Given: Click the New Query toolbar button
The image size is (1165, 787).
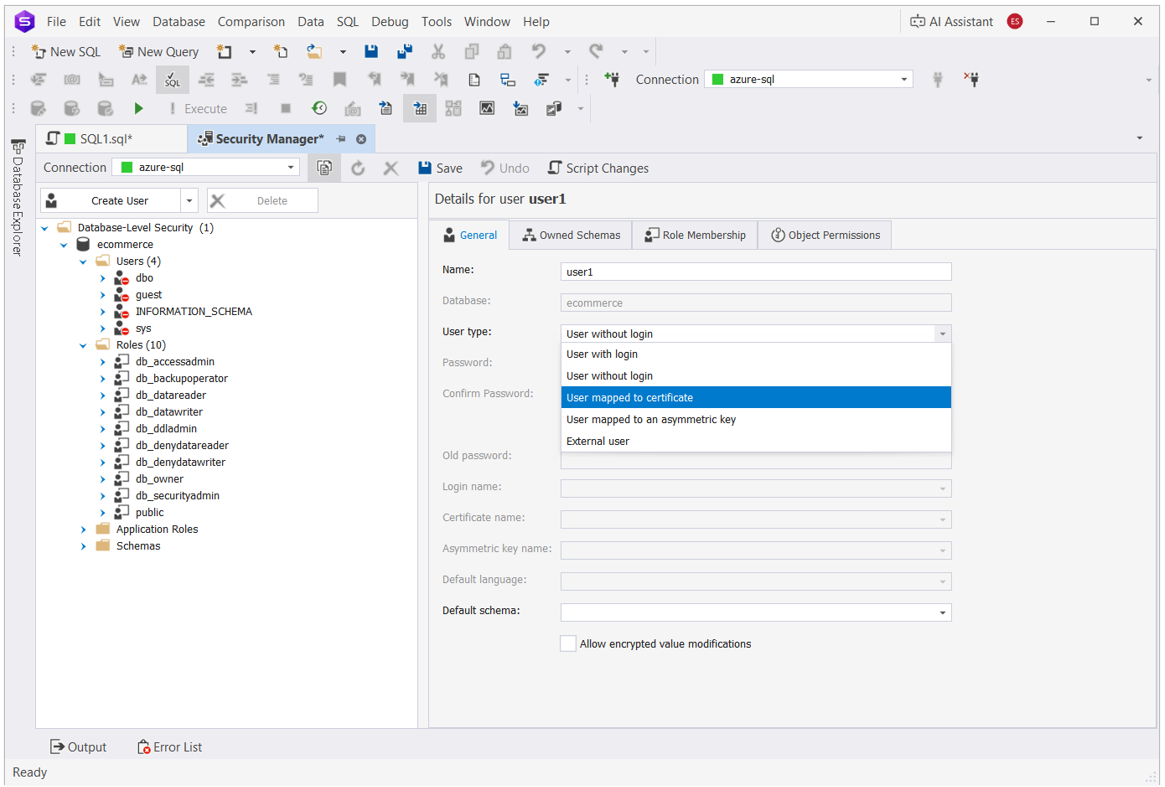Looking at the screenshot, I should point(159,51).
